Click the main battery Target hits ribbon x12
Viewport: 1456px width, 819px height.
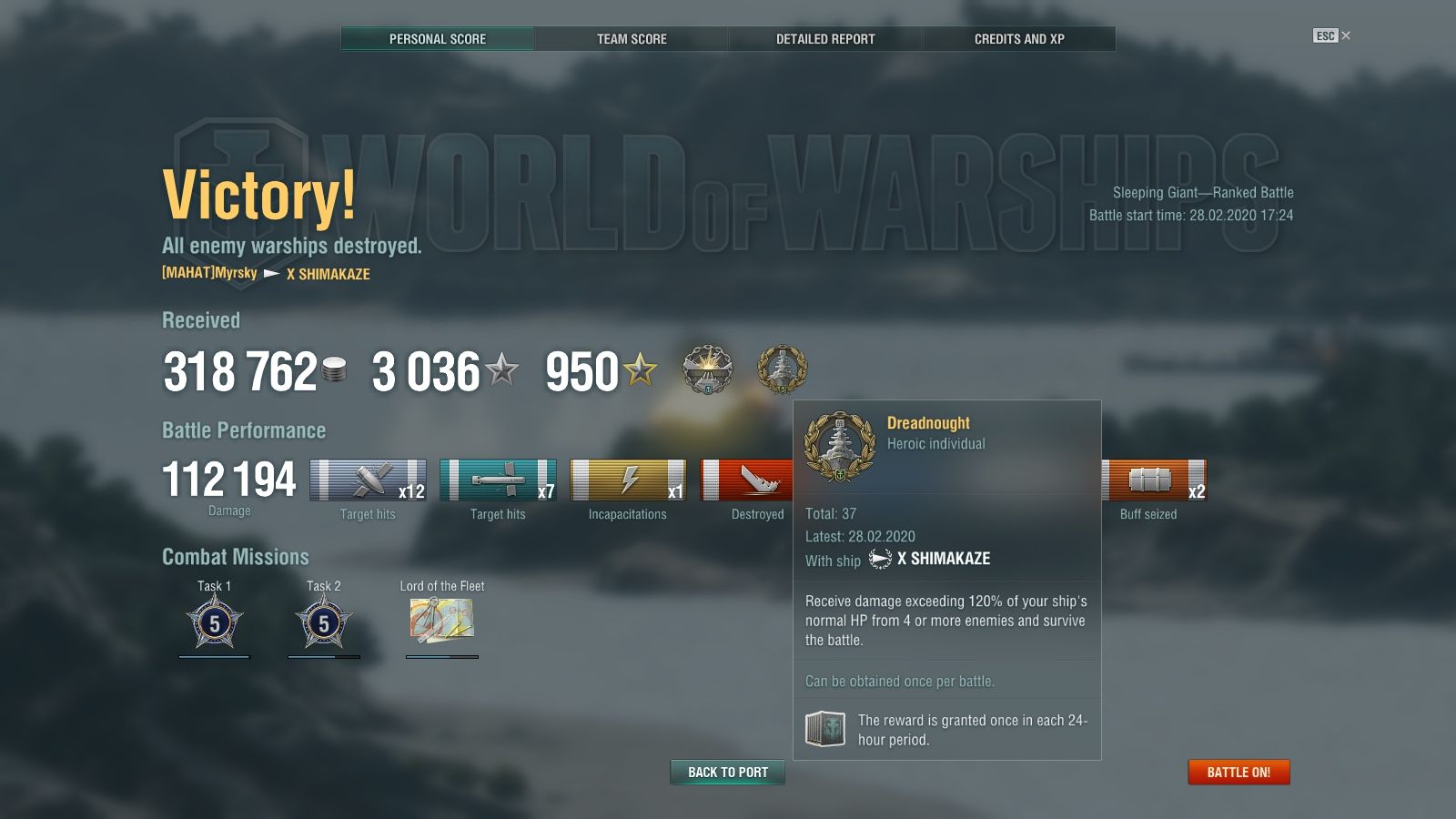(368, 480)
